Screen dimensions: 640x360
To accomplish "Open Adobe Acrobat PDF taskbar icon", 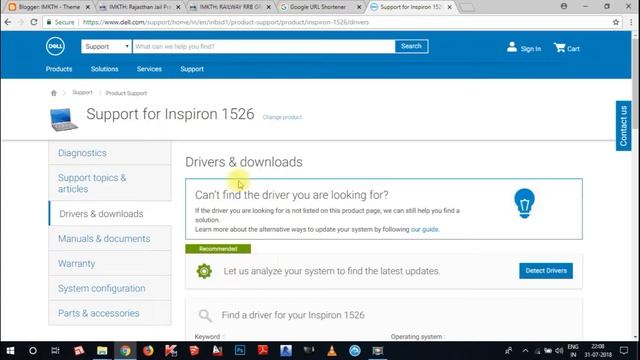I will pyautogui.click(x=263, y=351).
